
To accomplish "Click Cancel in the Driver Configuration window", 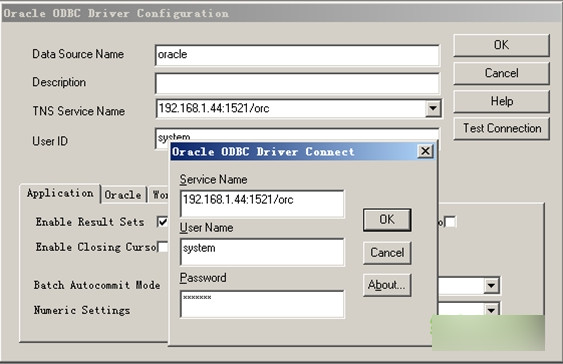I will [x=501, y=73].
